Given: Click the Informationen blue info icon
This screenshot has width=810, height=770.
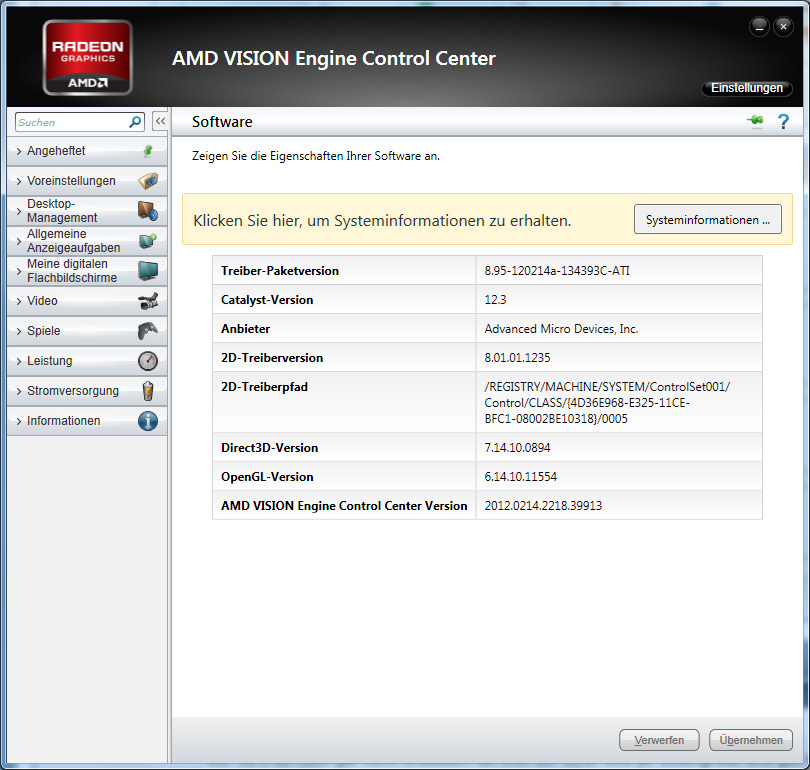Looking at the screenshot, I should pyautogui.click(x=148, y=421).
